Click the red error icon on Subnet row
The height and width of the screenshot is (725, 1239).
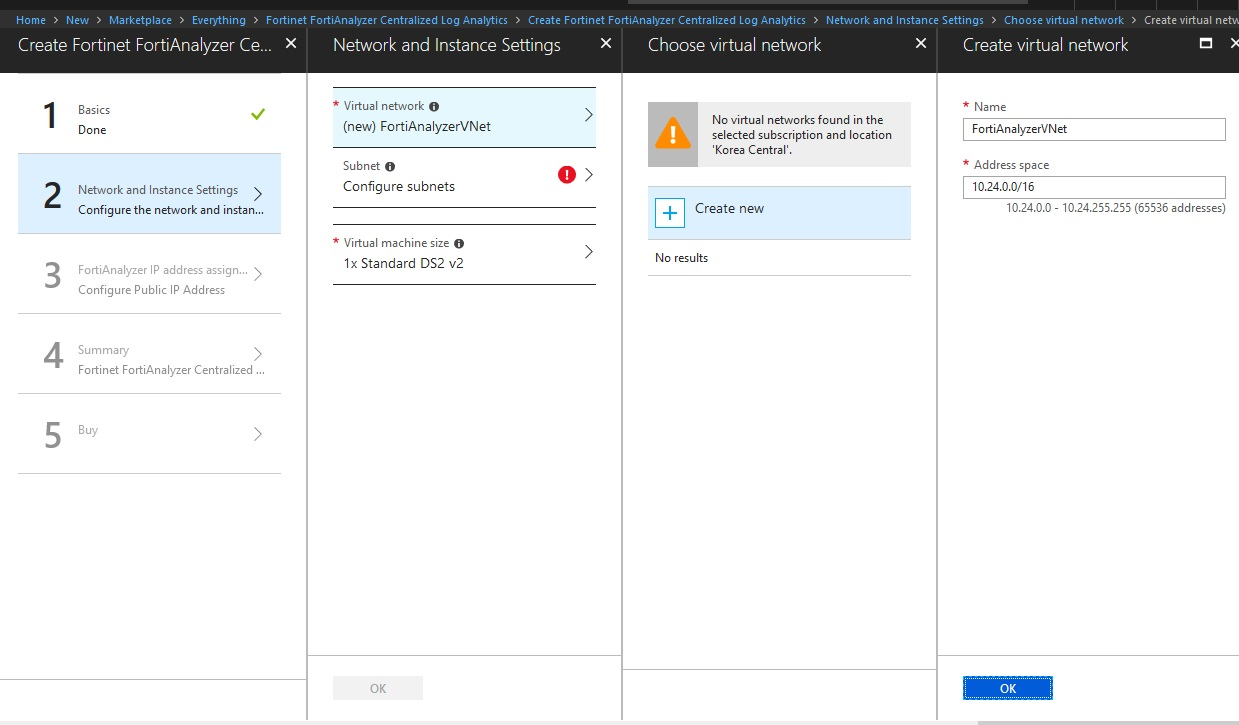point(567,175)
